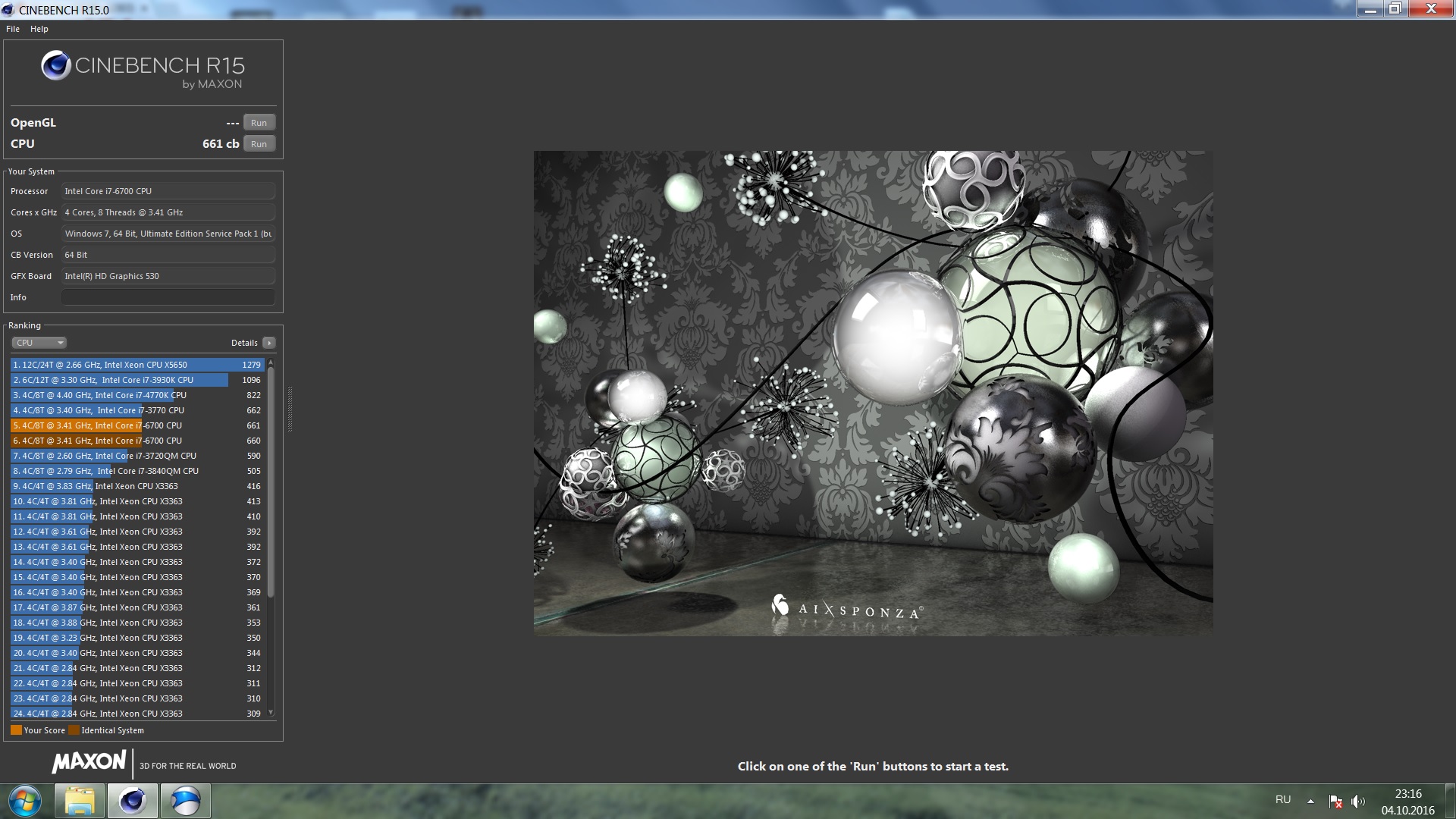Run the OpenGL benchmark test

(259, 123)
